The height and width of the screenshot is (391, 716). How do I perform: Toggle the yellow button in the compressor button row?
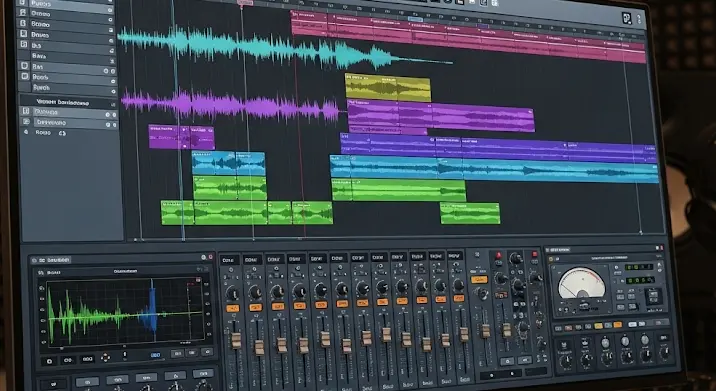point(597,326)
